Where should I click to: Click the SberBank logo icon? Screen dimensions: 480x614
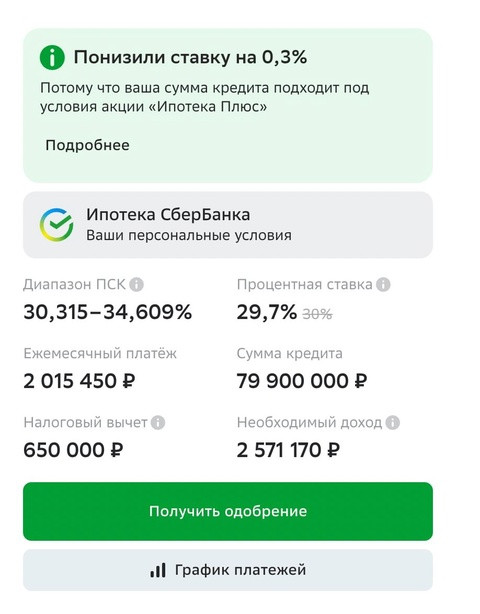[x=56, y=225]
